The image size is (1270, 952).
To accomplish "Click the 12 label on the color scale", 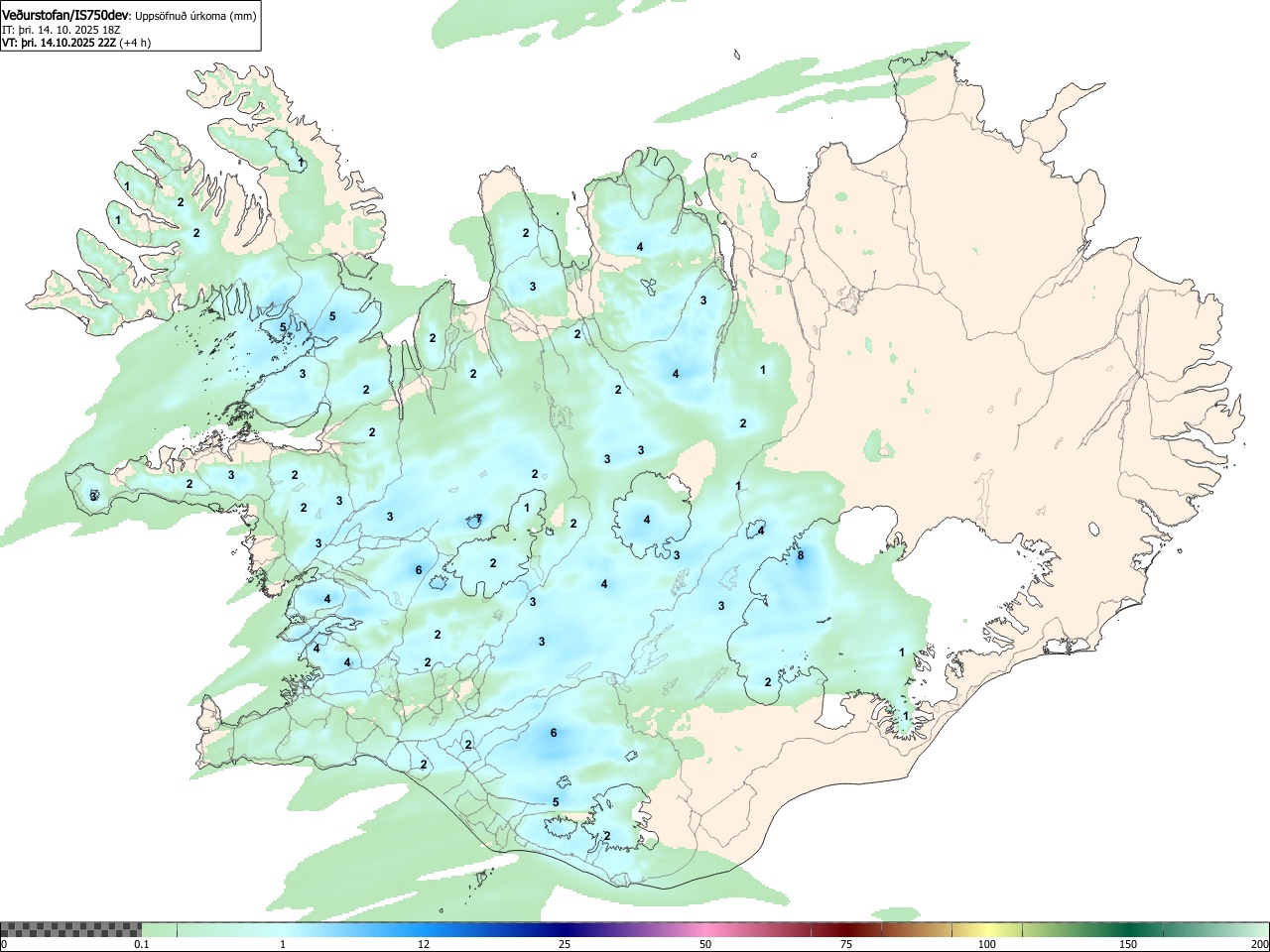I will pyautogui.click(x=424, y=944).
